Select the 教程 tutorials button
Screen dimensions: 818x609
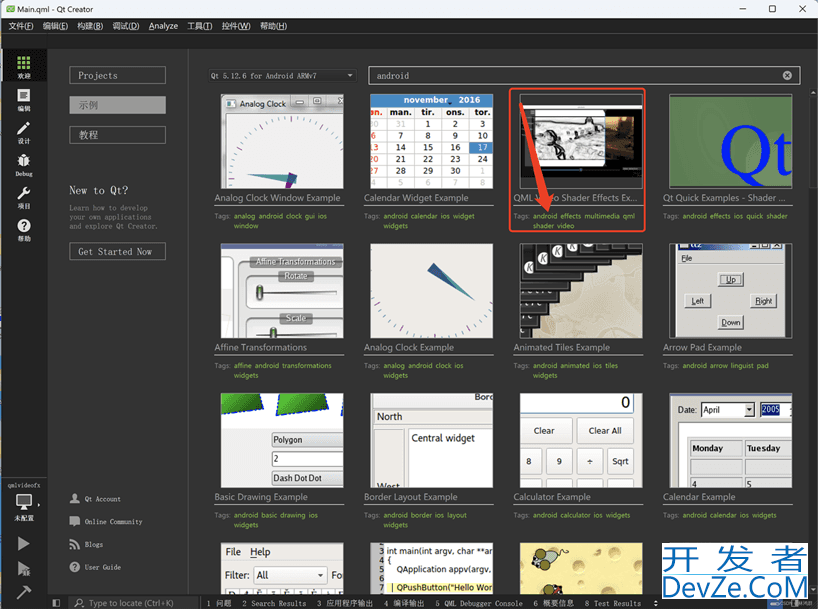(x=117, y=135)
